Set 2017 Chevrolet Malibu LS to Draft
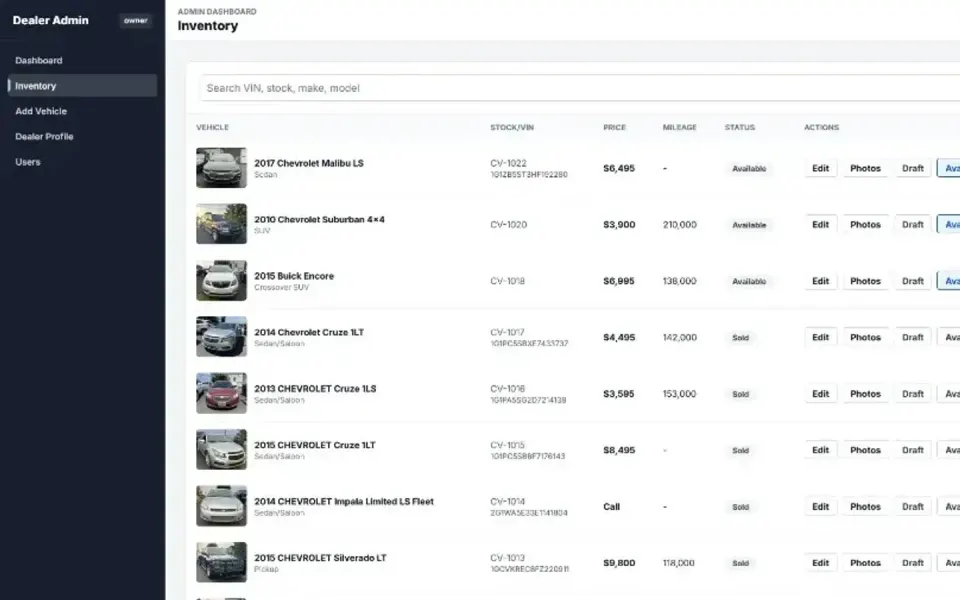 tap(912, 168)
